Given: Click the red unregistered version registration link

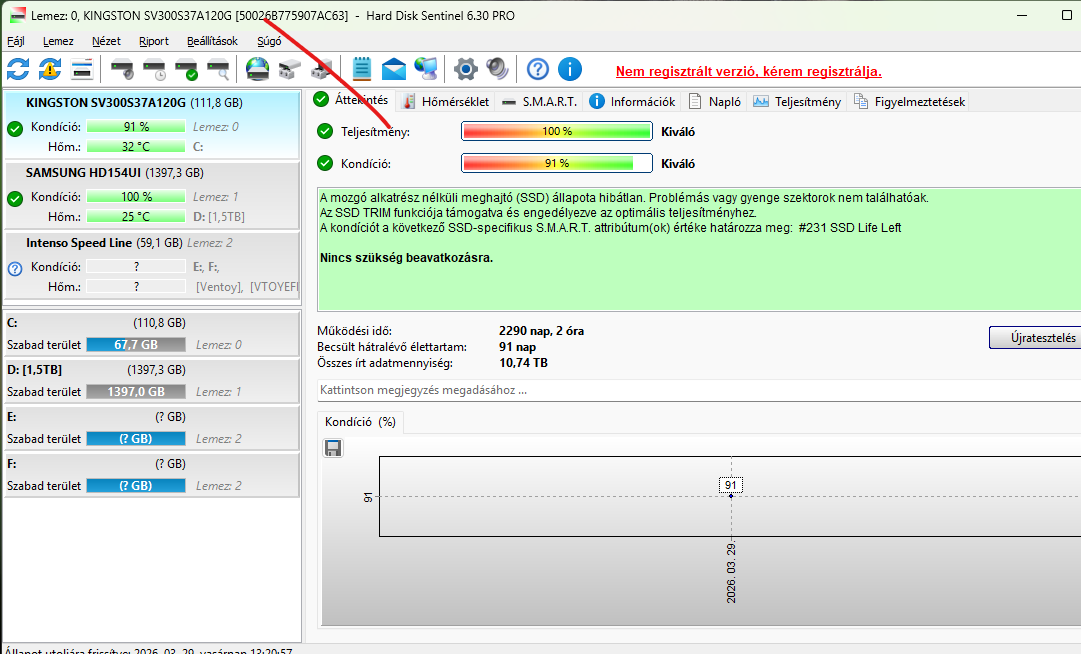Looking at the screenshot, I should point(749,71).
